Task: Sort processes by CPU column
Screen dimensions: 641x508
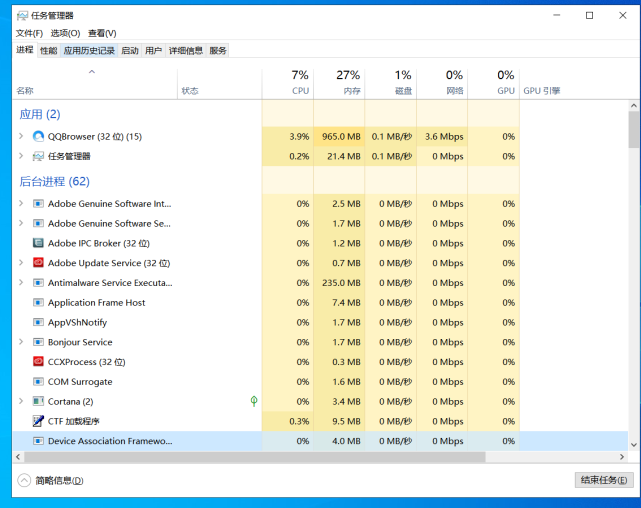Action: (x=287, y=84)
